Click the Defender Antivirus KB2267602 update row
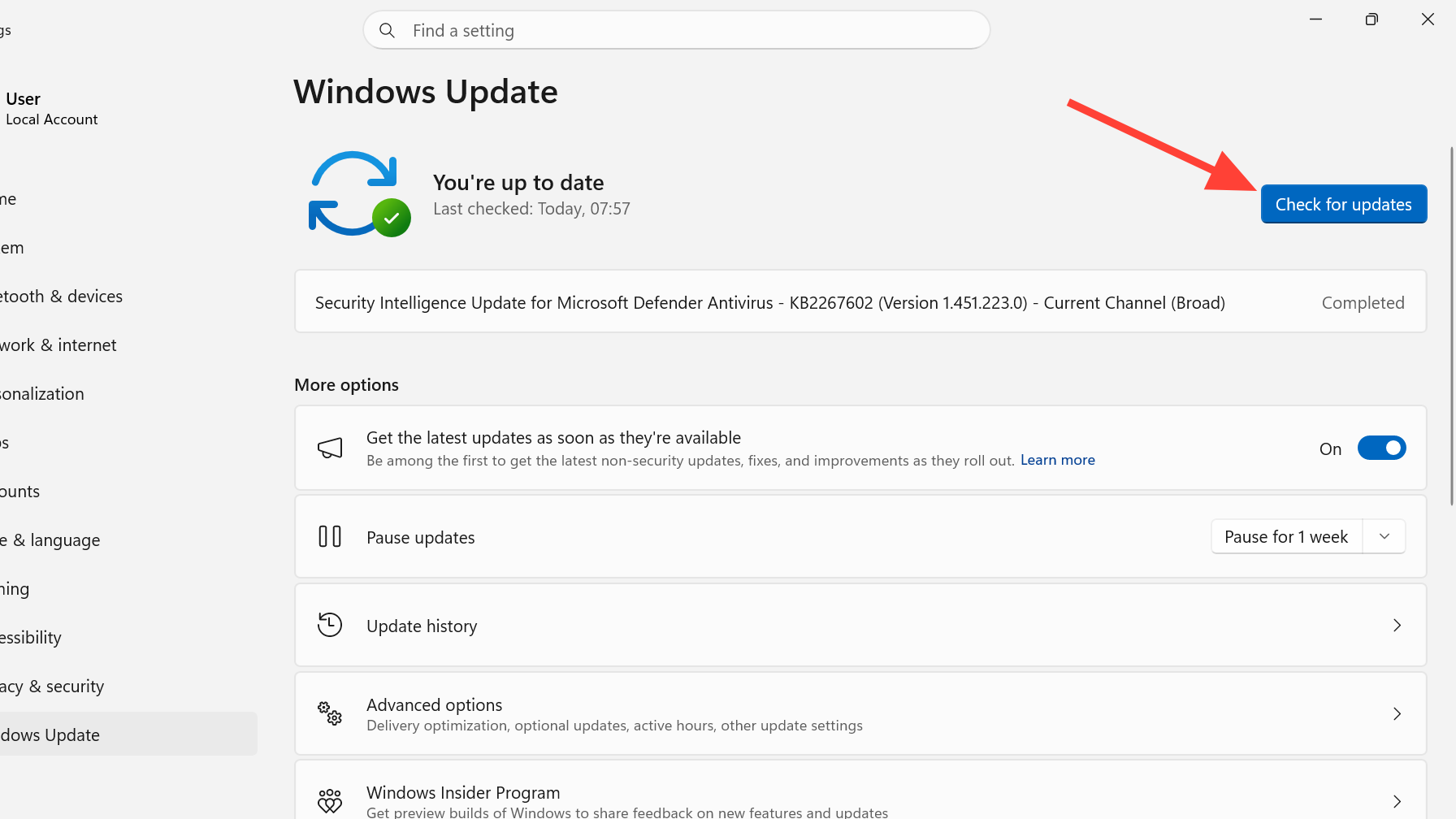Image resolution: width=1456 pixels, height=819 pixels. click(x=860, y=301)
